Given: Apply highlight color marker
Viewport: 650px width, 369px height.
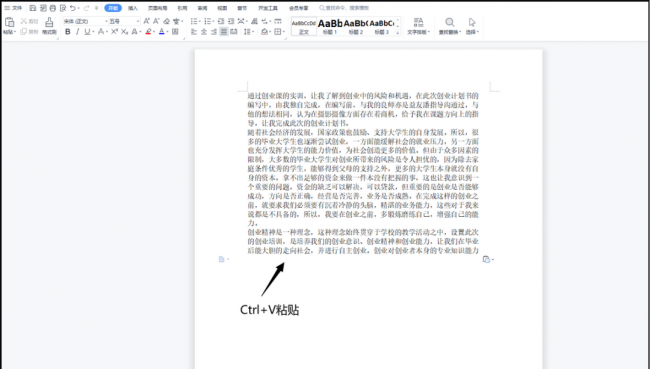Looking at the screenshot, I should tap(148, 32).
